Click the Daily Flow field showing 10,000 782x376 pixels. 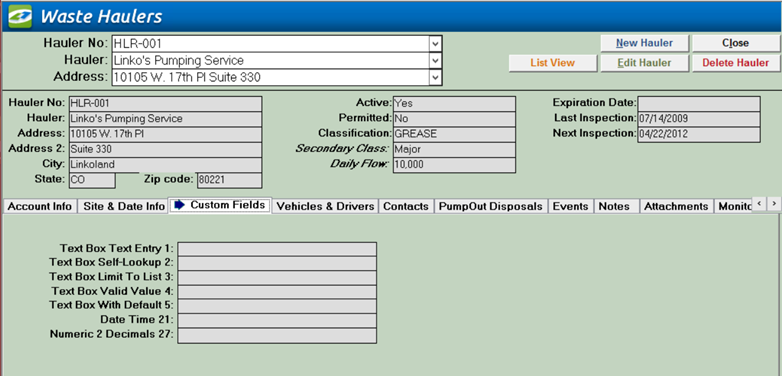click(x=454, y=165)
